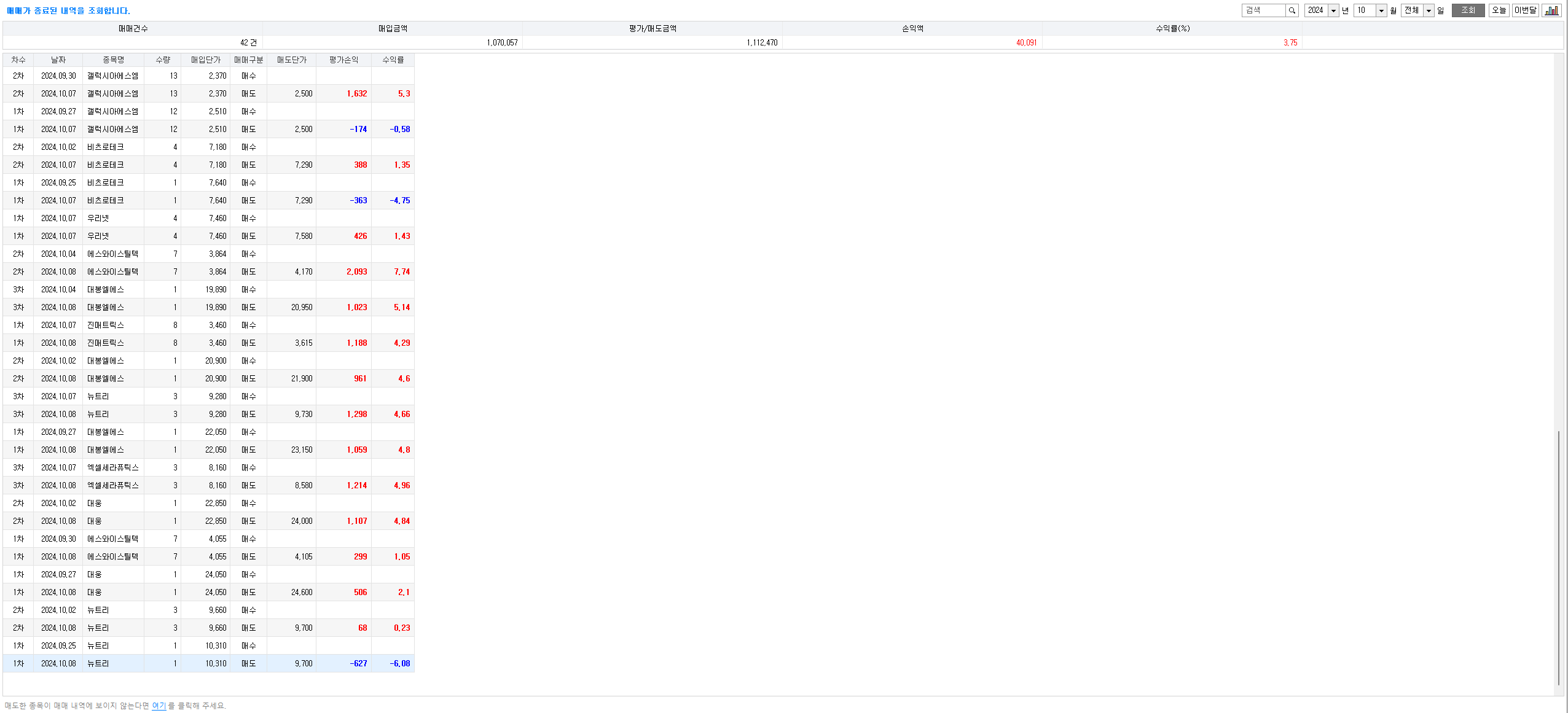Open the month 10 dropdown
Viewport: 1568px width, 713px height.
click(x=1381, y=10)
